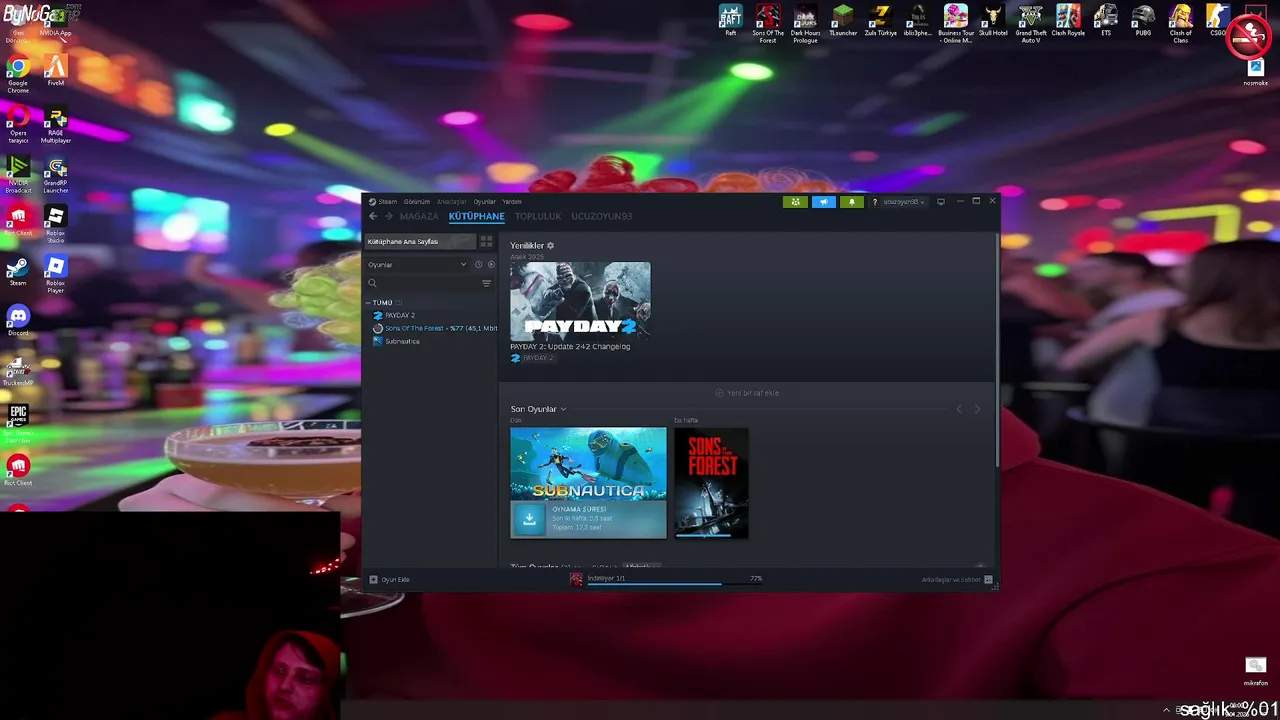Open Grand Theft Auto V desktop shortcut

click(x=1031, y=23)
